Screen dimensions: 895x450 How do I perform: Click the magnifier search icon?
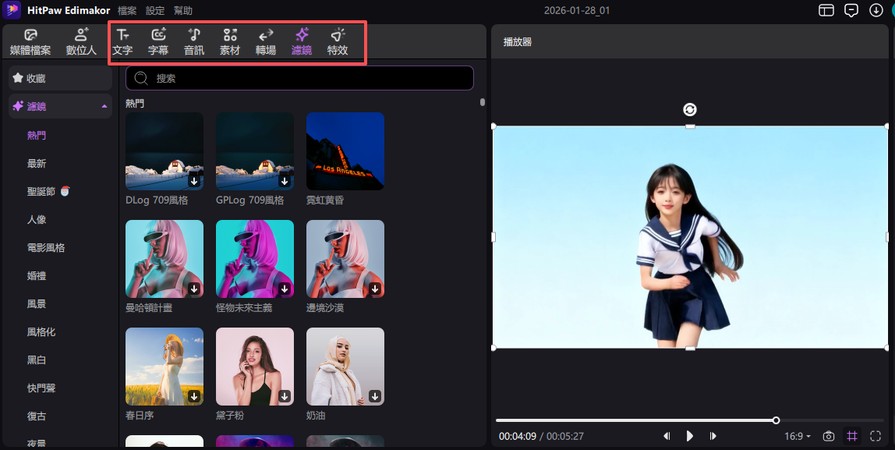coord(141,78)
